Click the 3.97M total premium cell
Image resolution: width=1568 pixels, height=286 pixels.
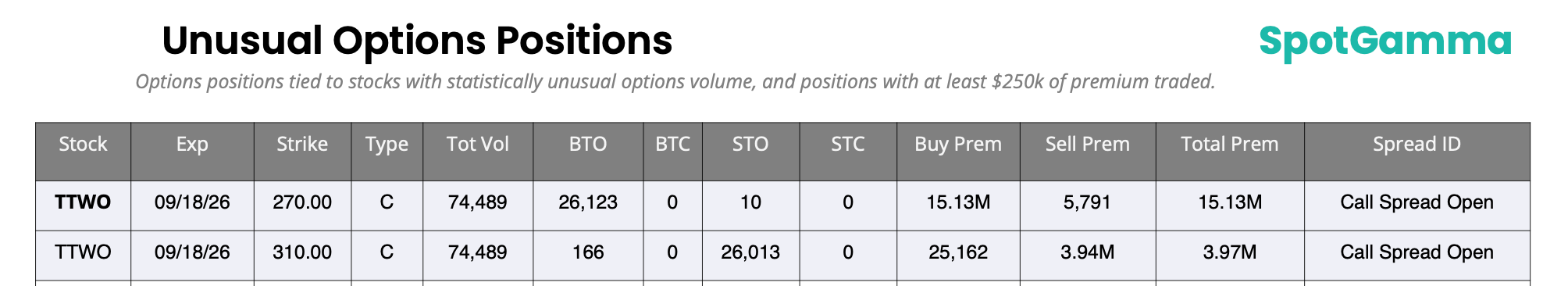pyautogui.click(x=1230, y=253)
